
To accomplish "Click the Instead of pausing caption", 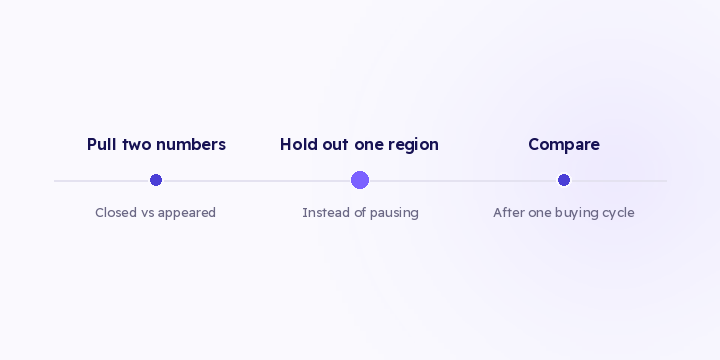I will click(360, 213).
